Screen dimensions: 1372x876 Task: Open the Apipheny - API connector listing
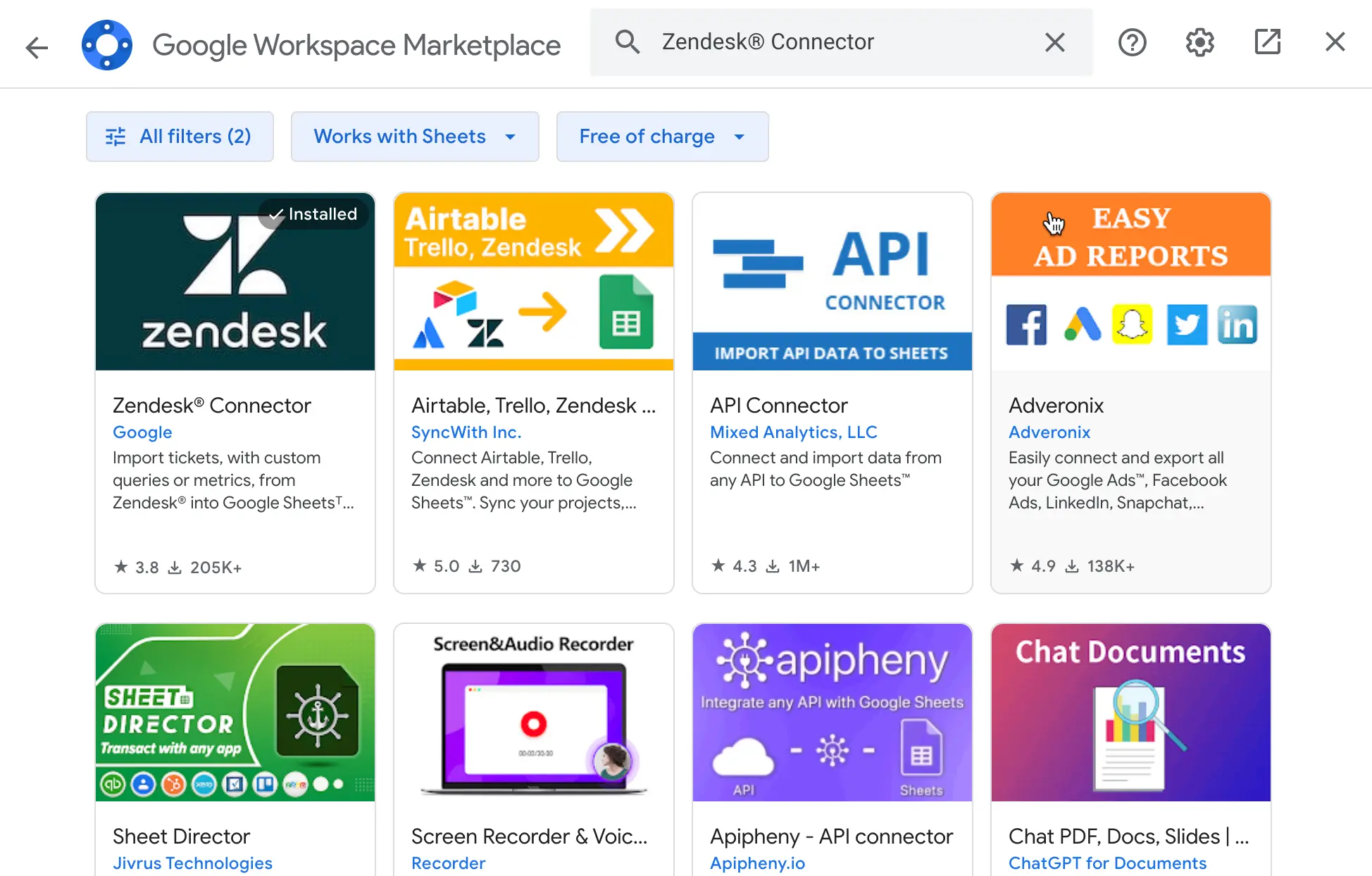click(x=831, y=836)
